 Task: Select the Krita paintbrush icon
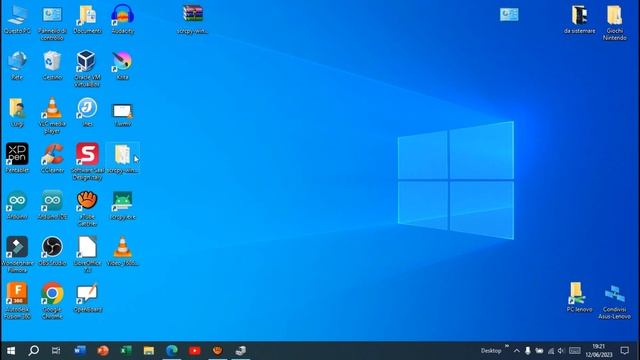click(122, 62)
